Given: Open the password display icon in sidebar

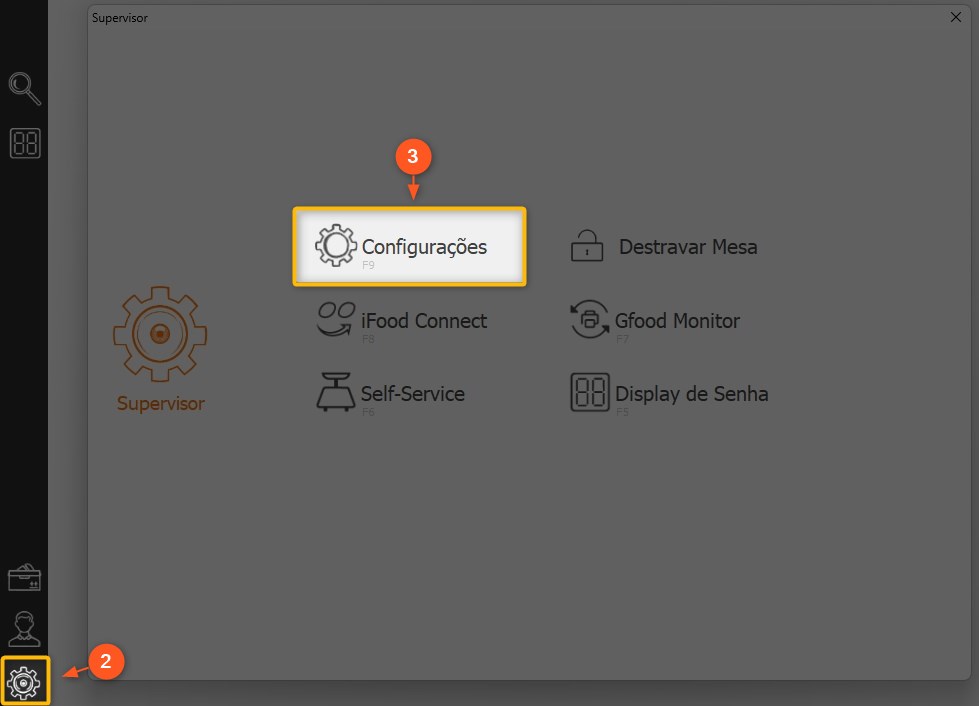Looking at the screenshot, I should (x=25, y=144).
